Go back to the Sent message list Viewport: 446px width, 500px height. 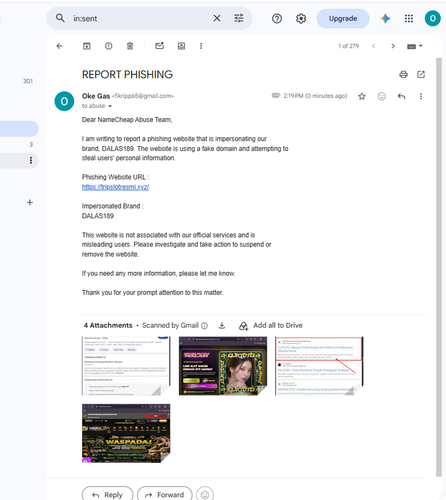coord(60,46)
